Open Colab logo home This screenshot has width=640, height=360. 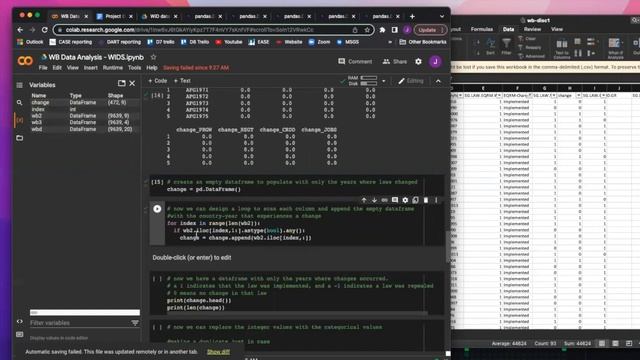pos(25,61)
